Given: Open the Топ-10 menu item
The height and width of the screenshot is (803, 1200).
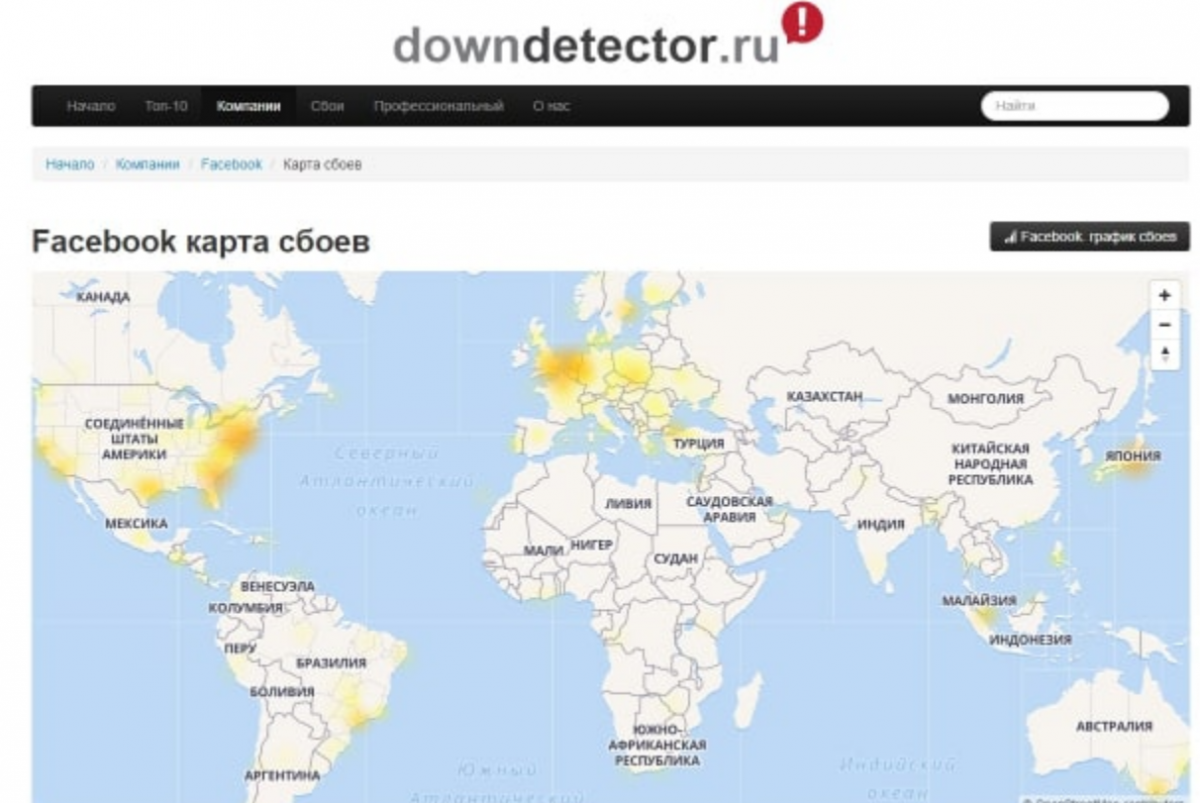Looking at the screenshot, I should (x=166, y=106).
